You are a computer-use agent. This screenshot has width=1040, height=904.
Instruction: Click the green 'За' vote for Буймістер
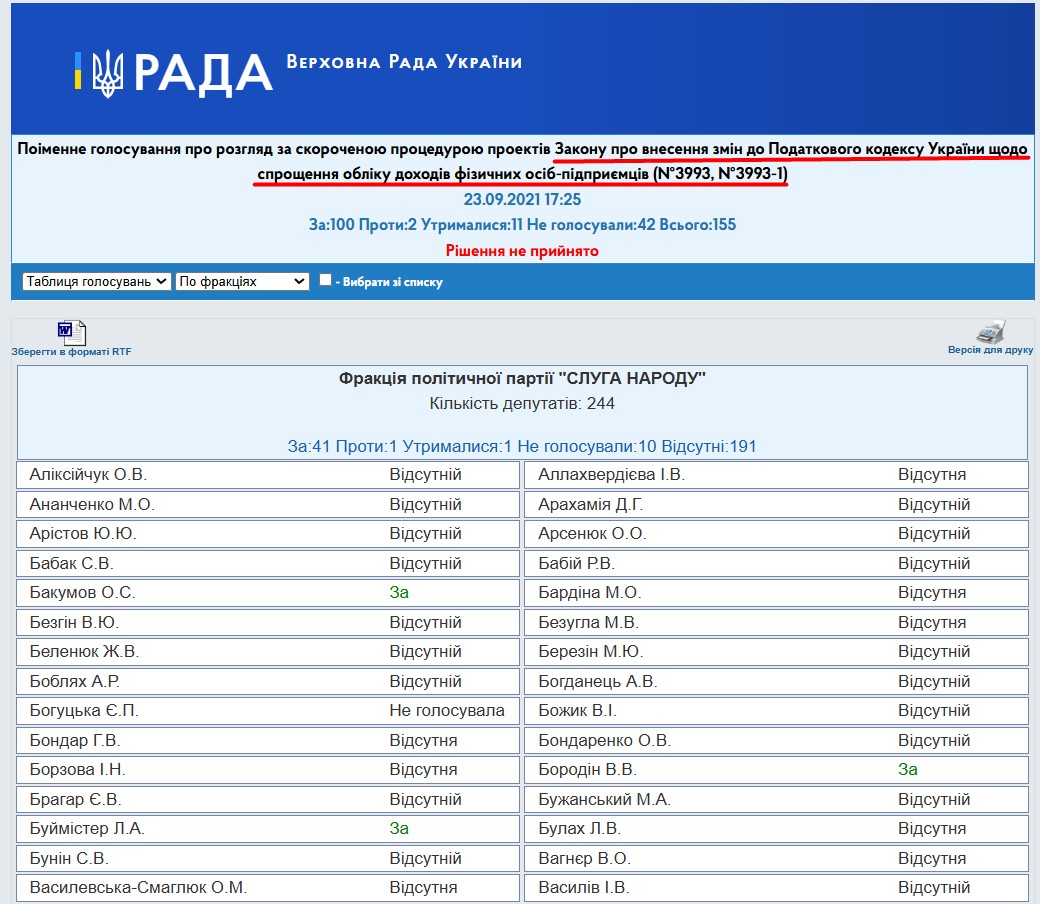[399, 829]
